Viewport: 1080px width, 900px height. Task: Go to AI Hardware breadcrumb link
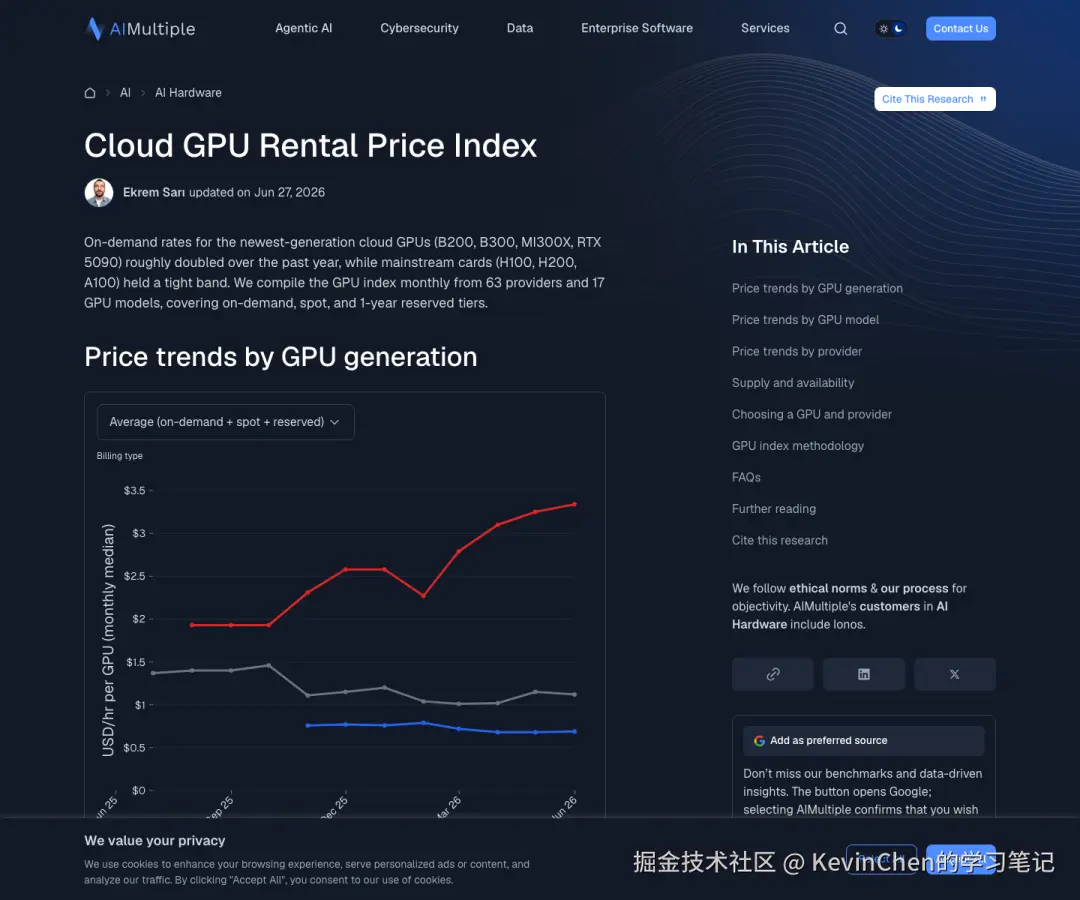188,92
